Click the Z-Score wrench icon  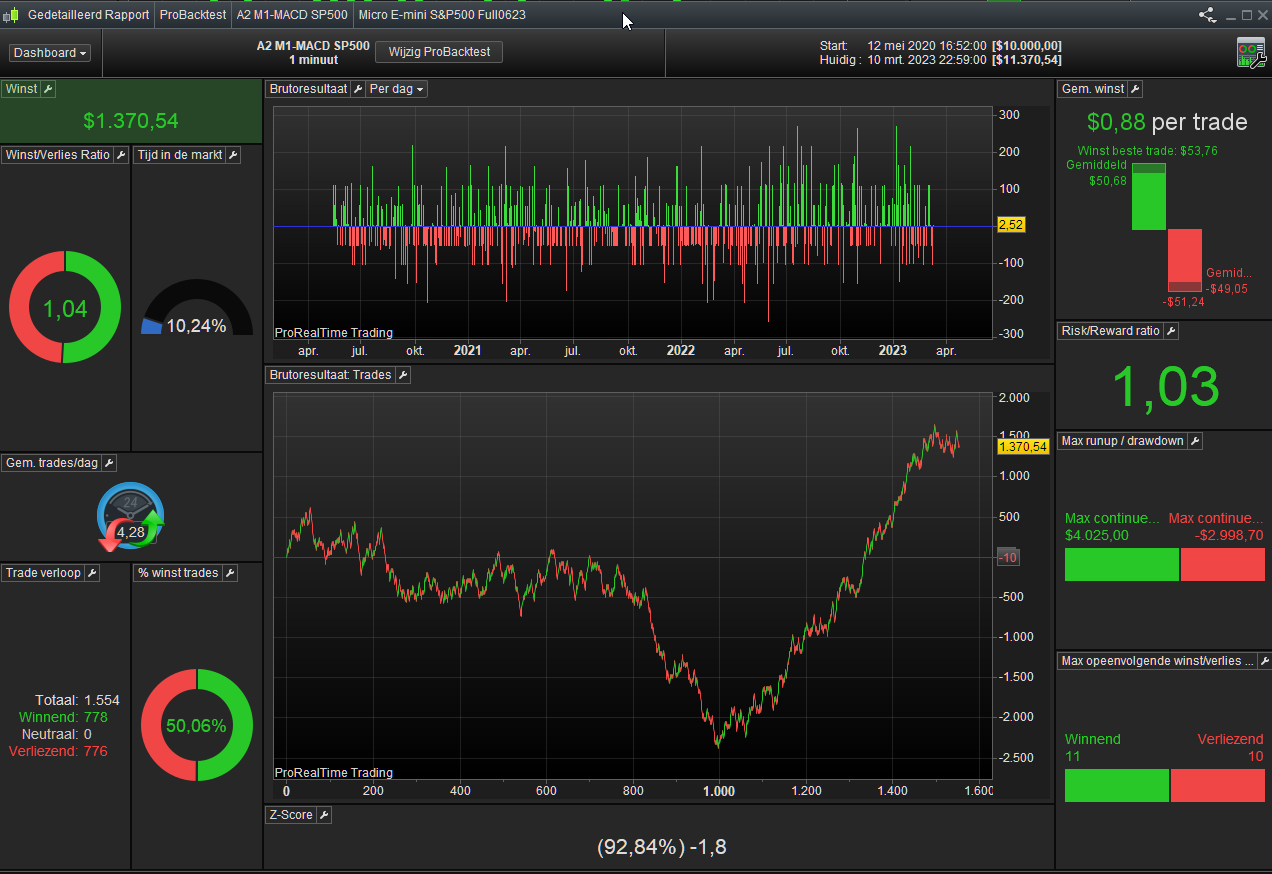tap(324, 815)
